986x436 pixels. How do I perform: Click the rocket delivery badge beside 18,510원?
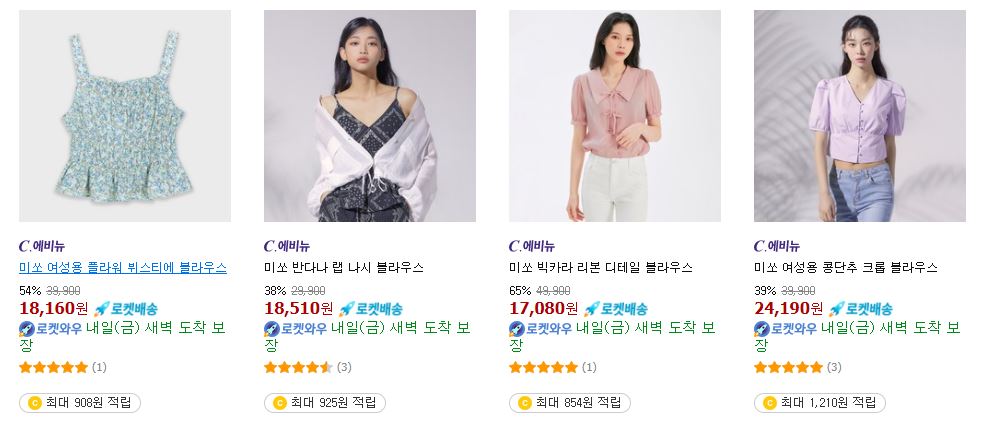point(370,309)
